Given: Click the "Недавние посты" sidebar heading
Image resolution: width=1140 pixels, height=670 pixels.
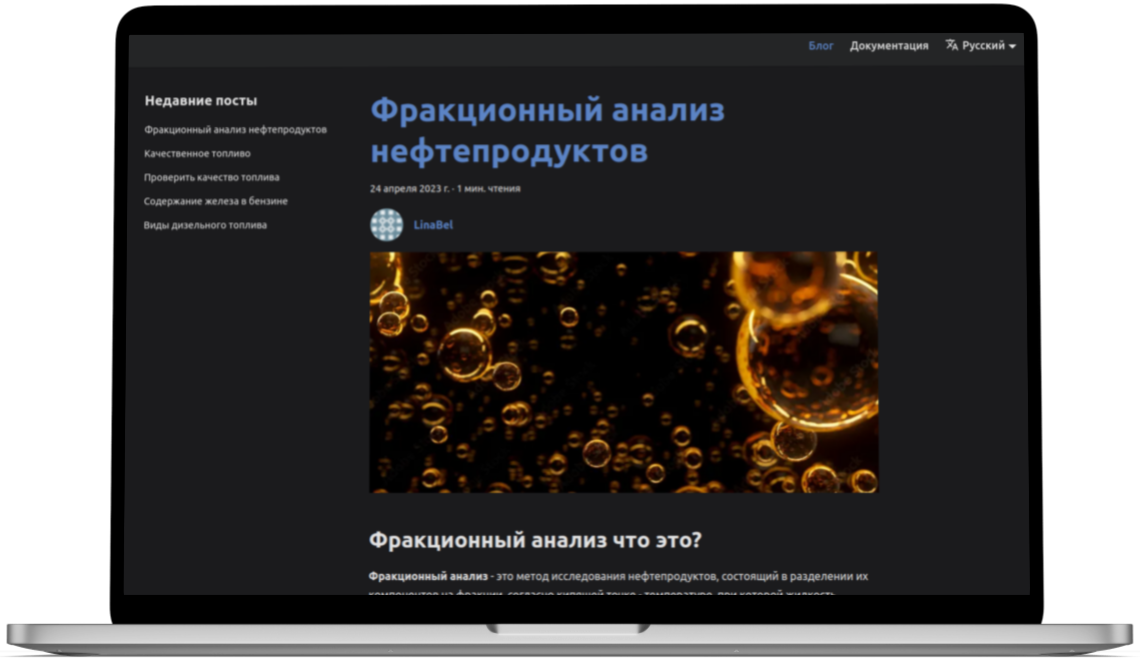Looking at the screenshot, I should pyautogui.click(x=200, y=100).
